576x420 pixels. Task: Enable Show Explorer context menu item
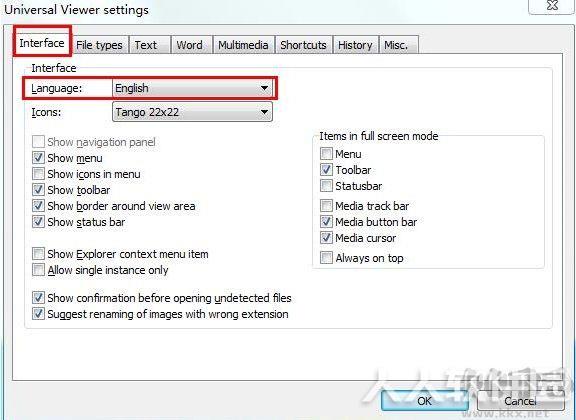38,254
